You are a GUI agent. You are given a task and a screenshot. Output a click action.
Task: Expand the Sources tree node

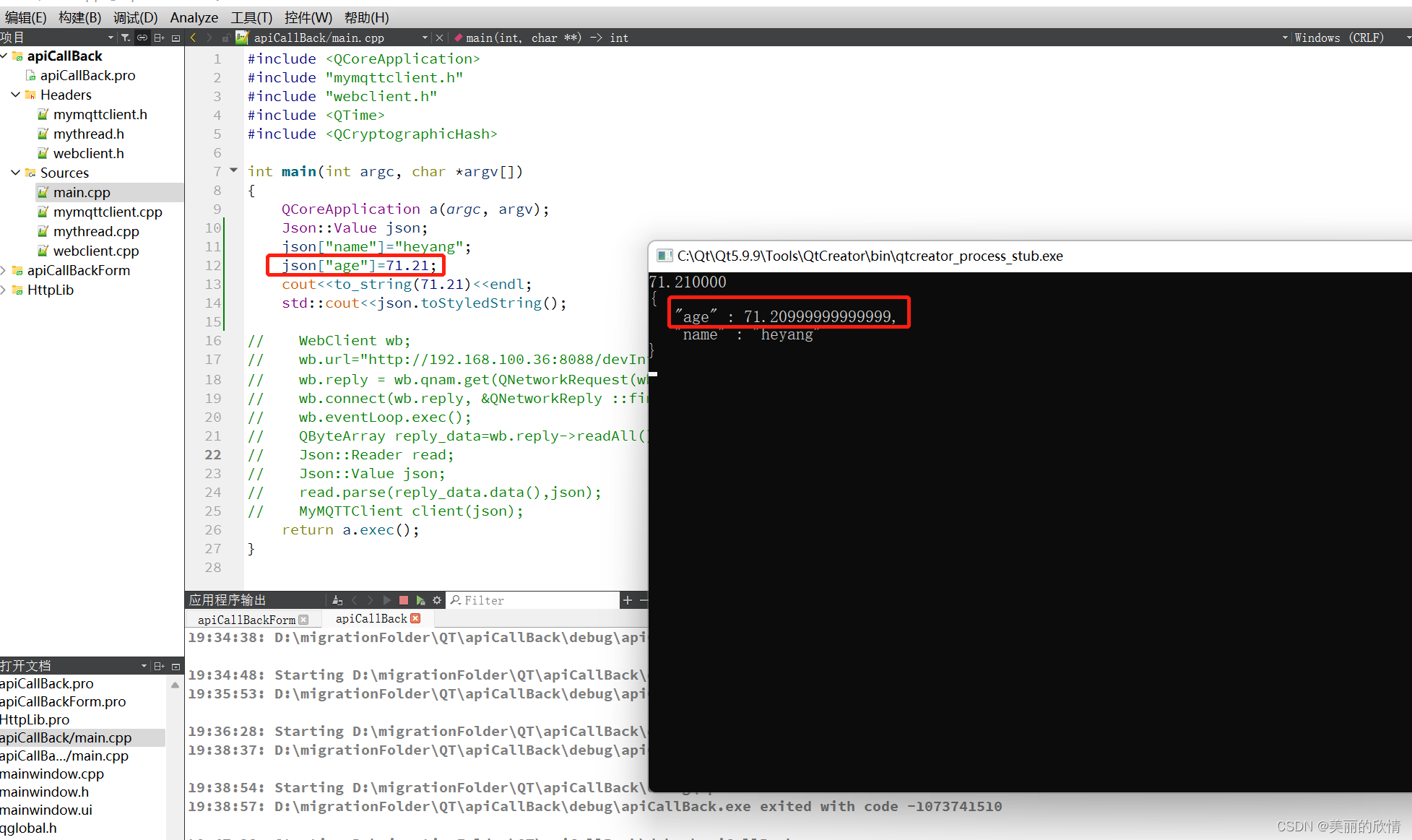pos(12,173)
